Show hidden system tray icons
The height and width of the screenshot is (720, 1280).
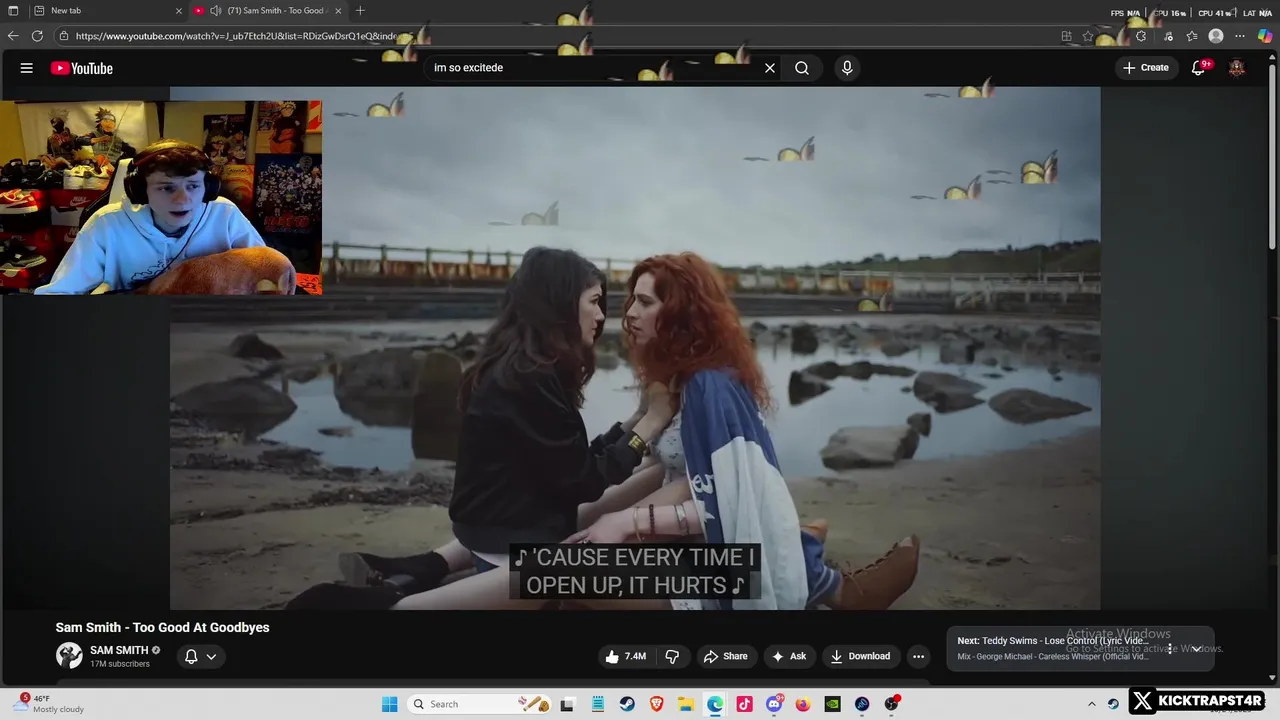click(1091, 704)
